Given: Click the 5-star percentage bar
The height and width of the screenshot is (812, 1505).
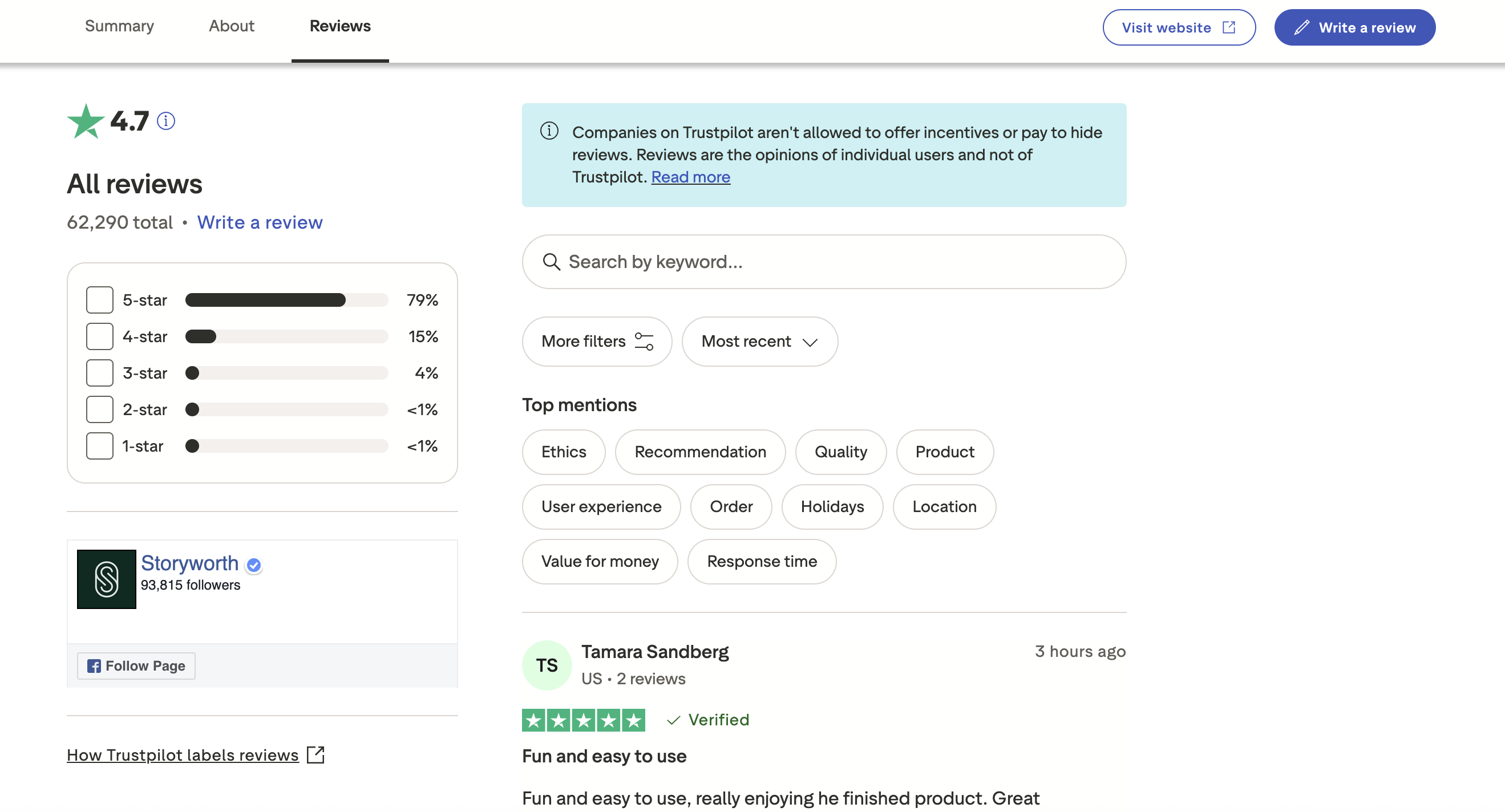Looking at the screenshot, I should (286, 300).
